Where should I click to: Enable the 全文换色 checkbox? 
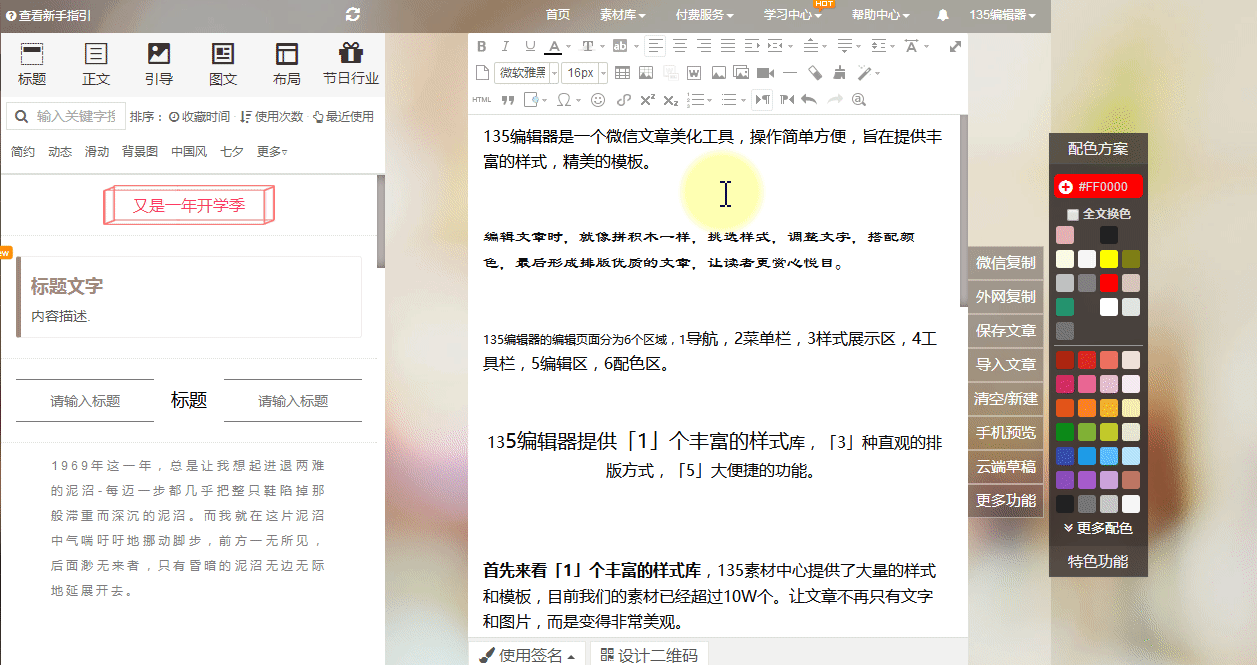click(1073, 214)
